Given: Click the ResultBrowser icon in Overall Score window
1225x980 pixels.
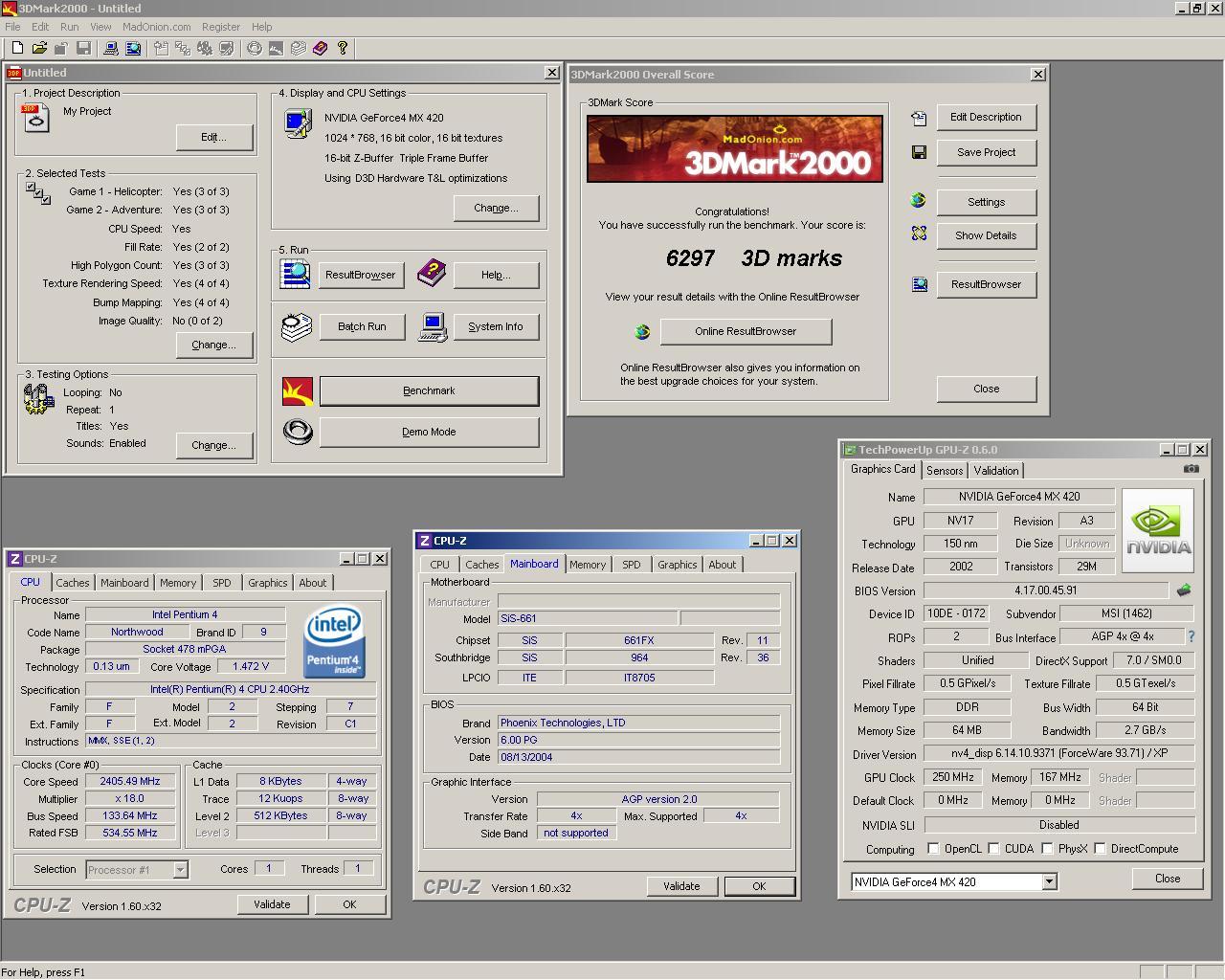Looking at the screenshot, I should click(x=919, y=284).
